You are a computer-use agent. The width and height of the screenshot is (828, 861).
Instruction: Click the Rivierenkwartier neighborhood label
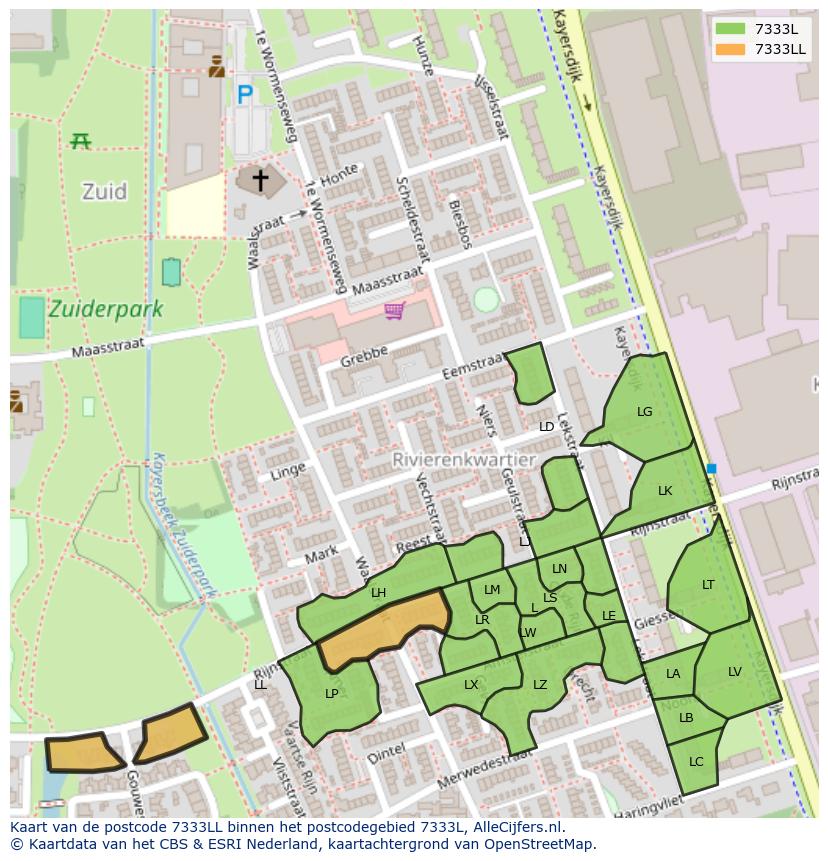[x=464, y=460]
